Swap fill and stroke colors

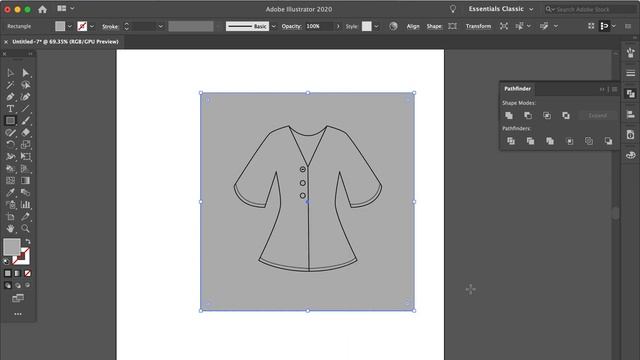(28, 242)
